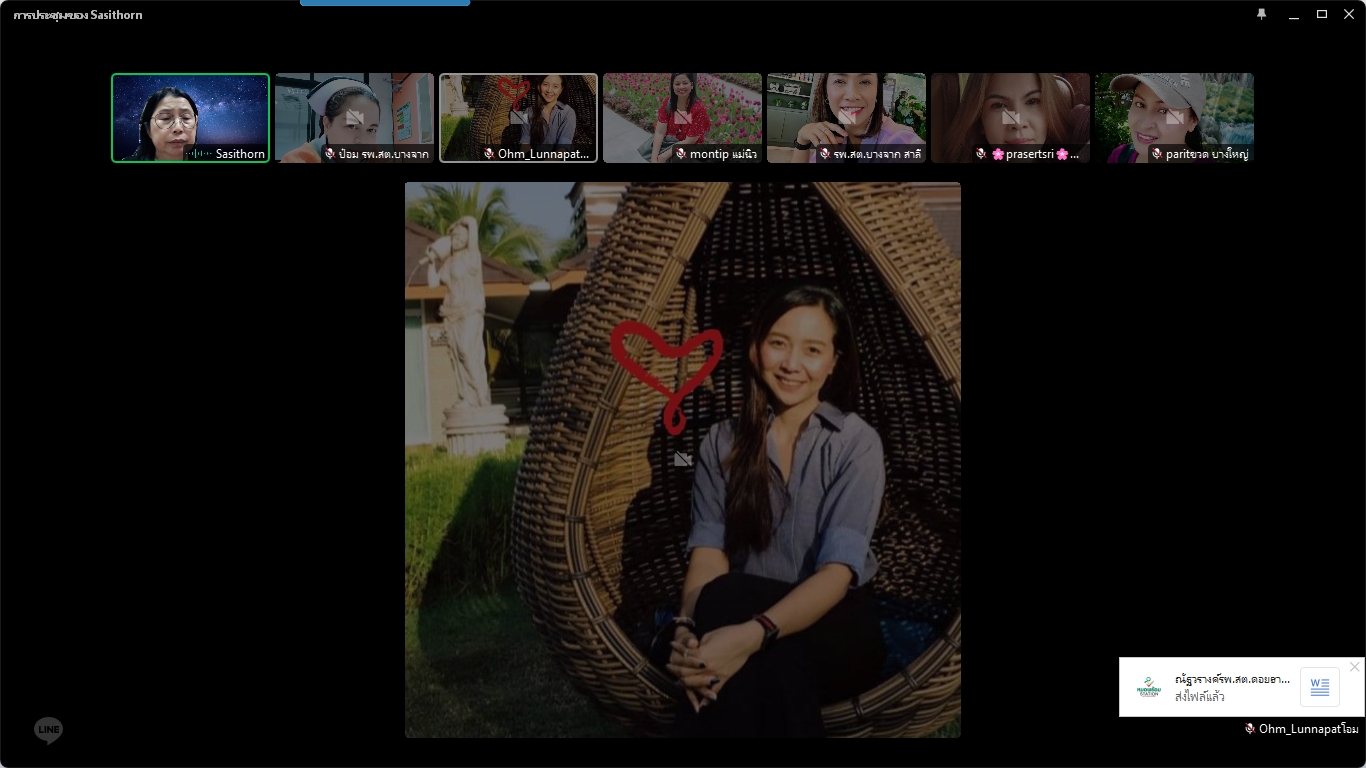Select รพ.สต.บางจาก สาลี participant thumbnail
Image resolution: width=1366 pixels, height=768 pixels.
pyautogui.click(x=846, y=100)
